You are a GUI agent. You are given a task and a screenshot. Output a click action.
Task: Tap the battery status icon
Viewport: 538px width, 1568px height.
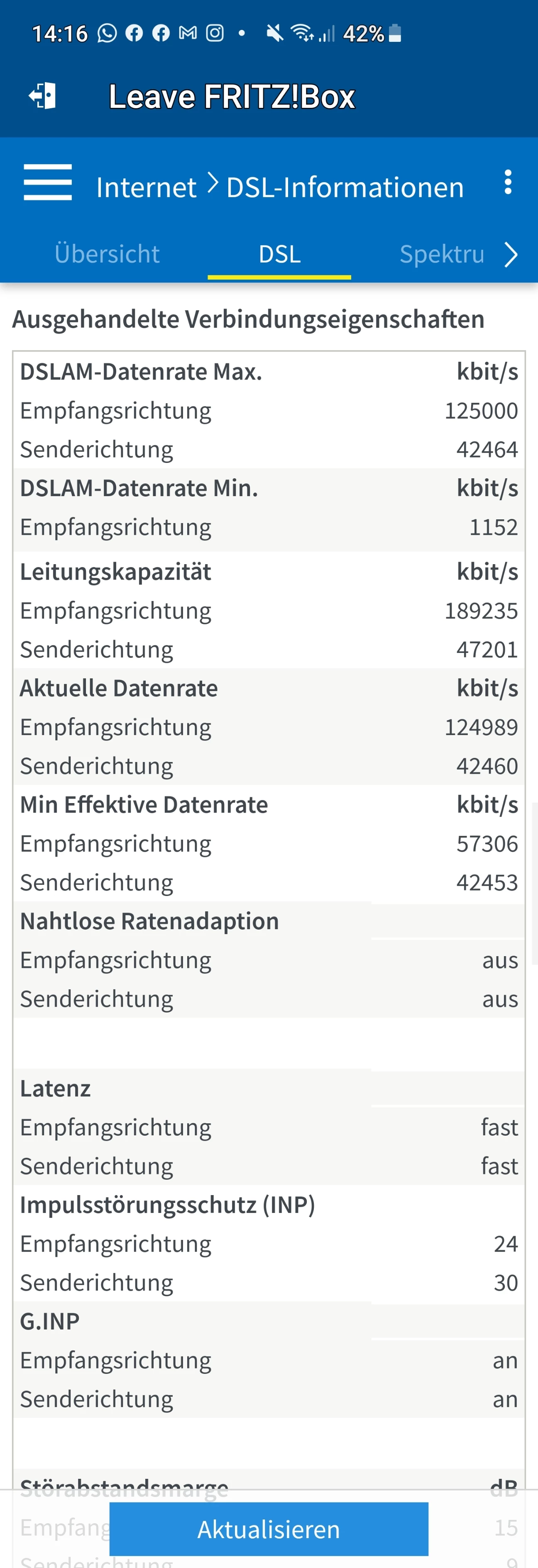pos(395,33)
